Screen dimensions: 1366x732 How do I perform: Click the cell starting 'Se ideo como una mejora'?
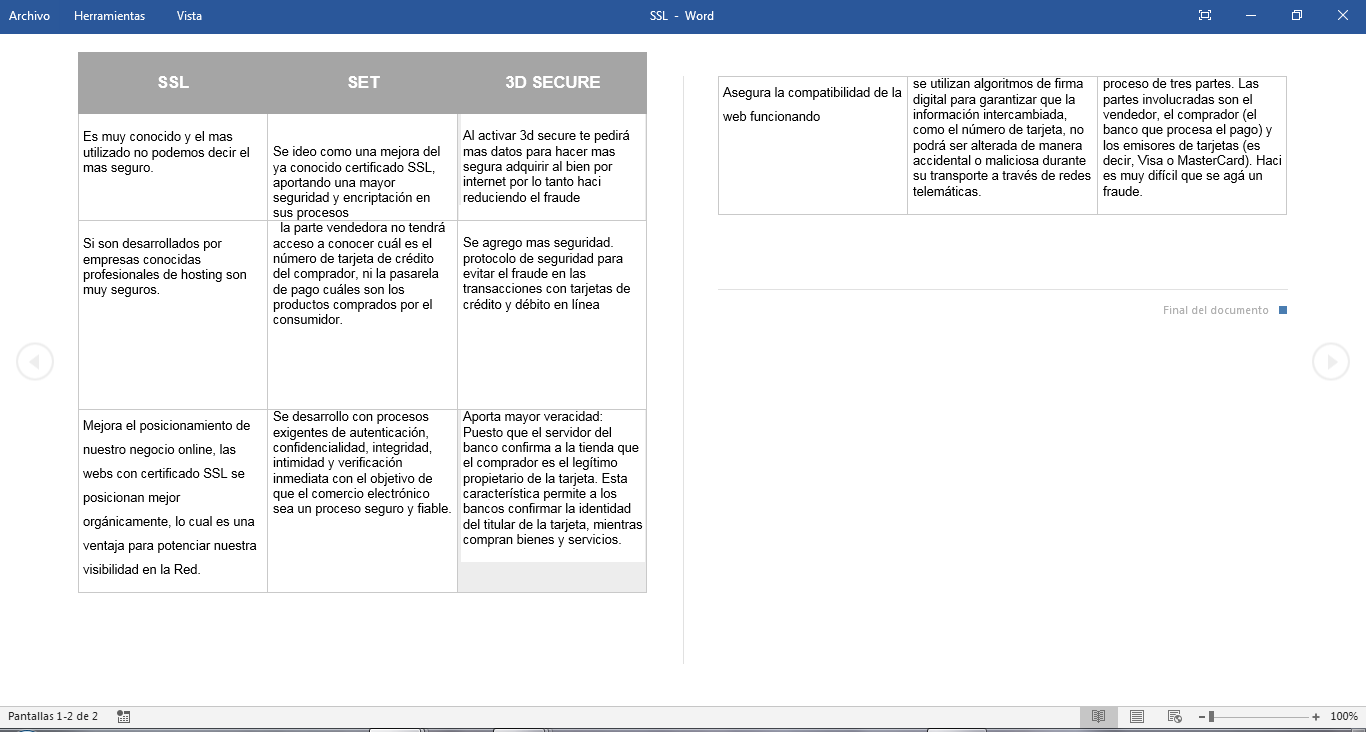point(363,167)
